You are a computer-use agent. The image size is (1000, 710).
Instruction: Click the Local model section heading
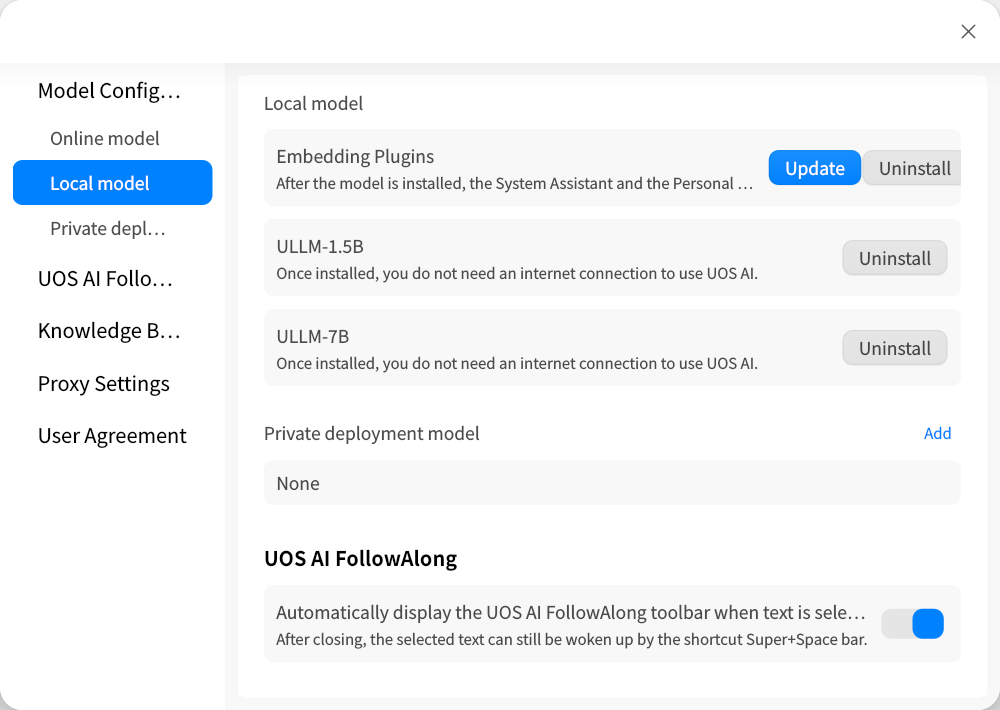tap(313, 103)
